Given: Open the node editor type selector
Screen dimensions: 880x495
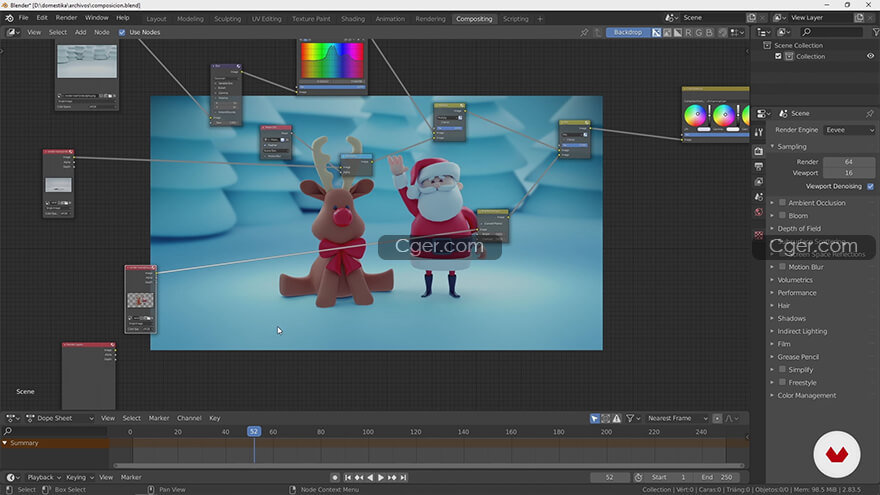Looking at the screenshot, I should pos(13,33).
